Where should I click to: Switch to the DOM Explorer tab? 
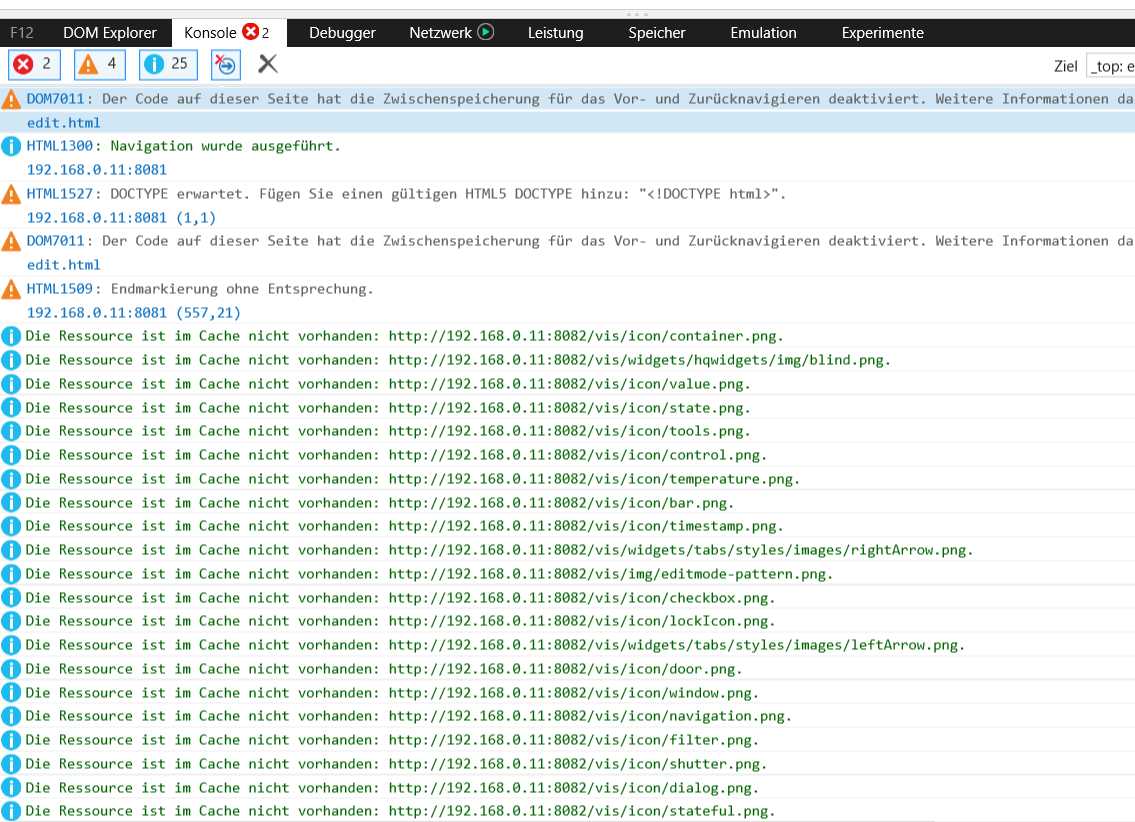tap(110, 33)
